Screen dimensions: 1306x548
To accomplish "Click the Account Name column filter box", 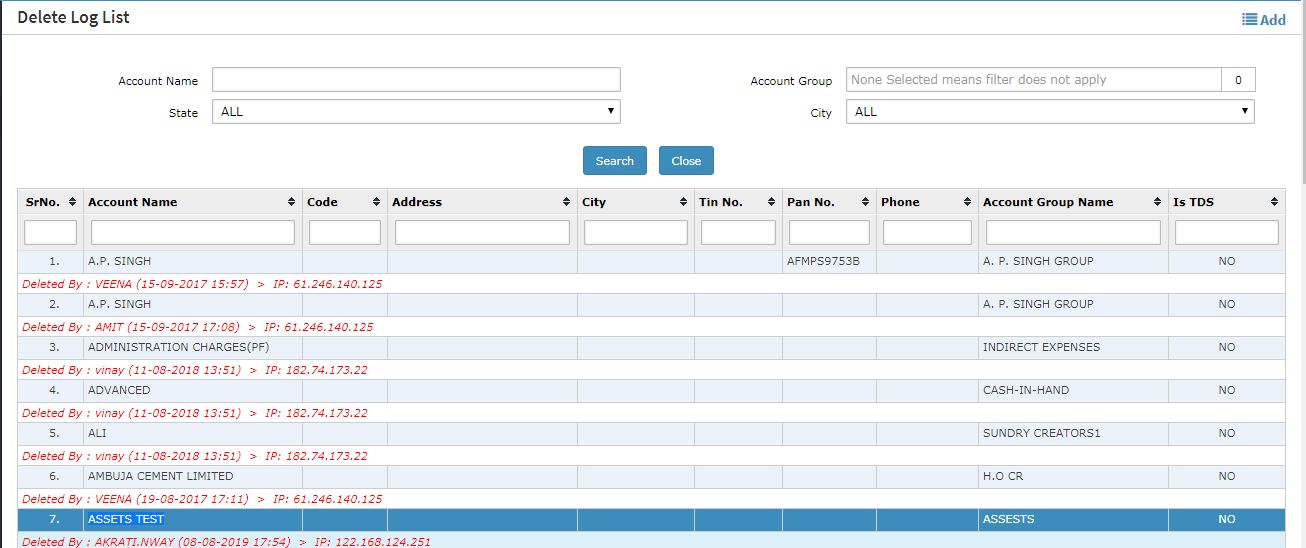I will point(193,233).
